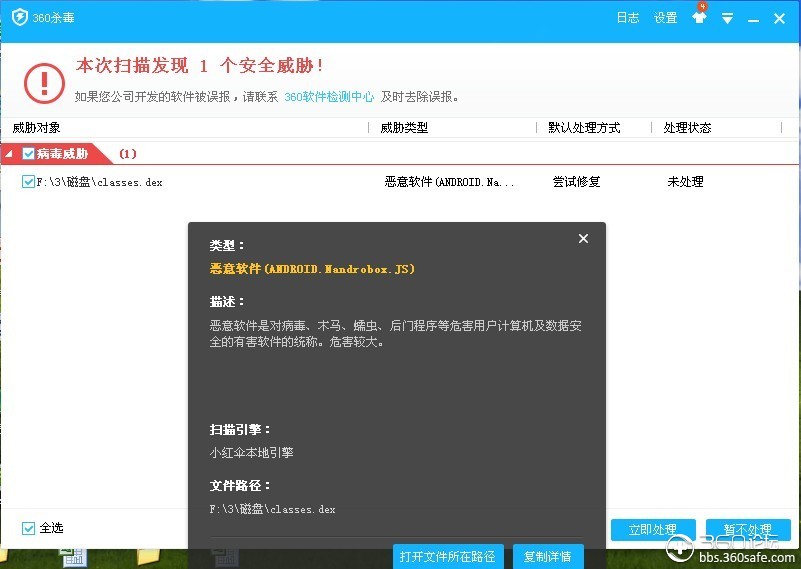Click the 复制详情 button
The width and height of the screenshot is (801, 569).
click(x=548, y=556)
